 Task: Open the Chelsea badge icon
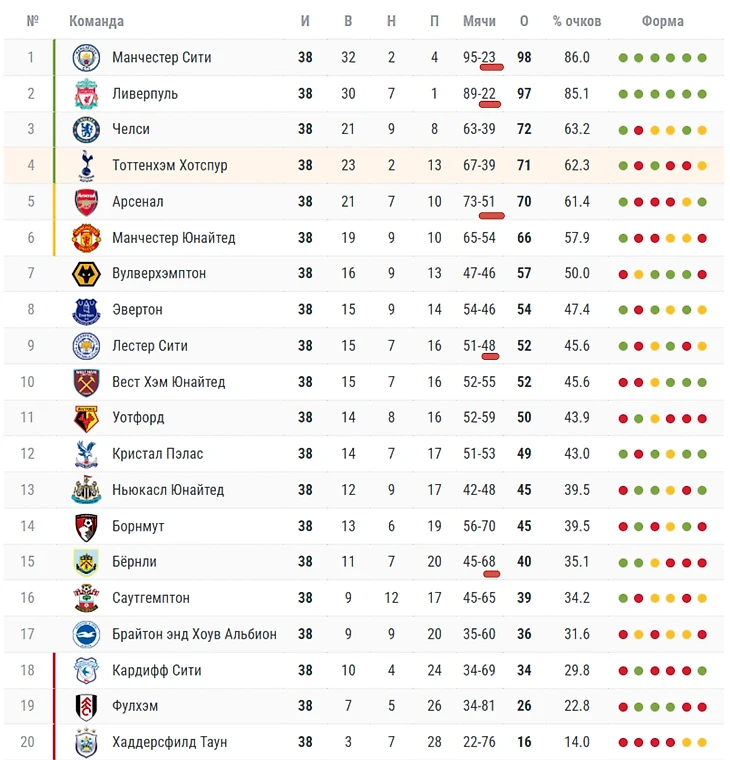[86, 129]
